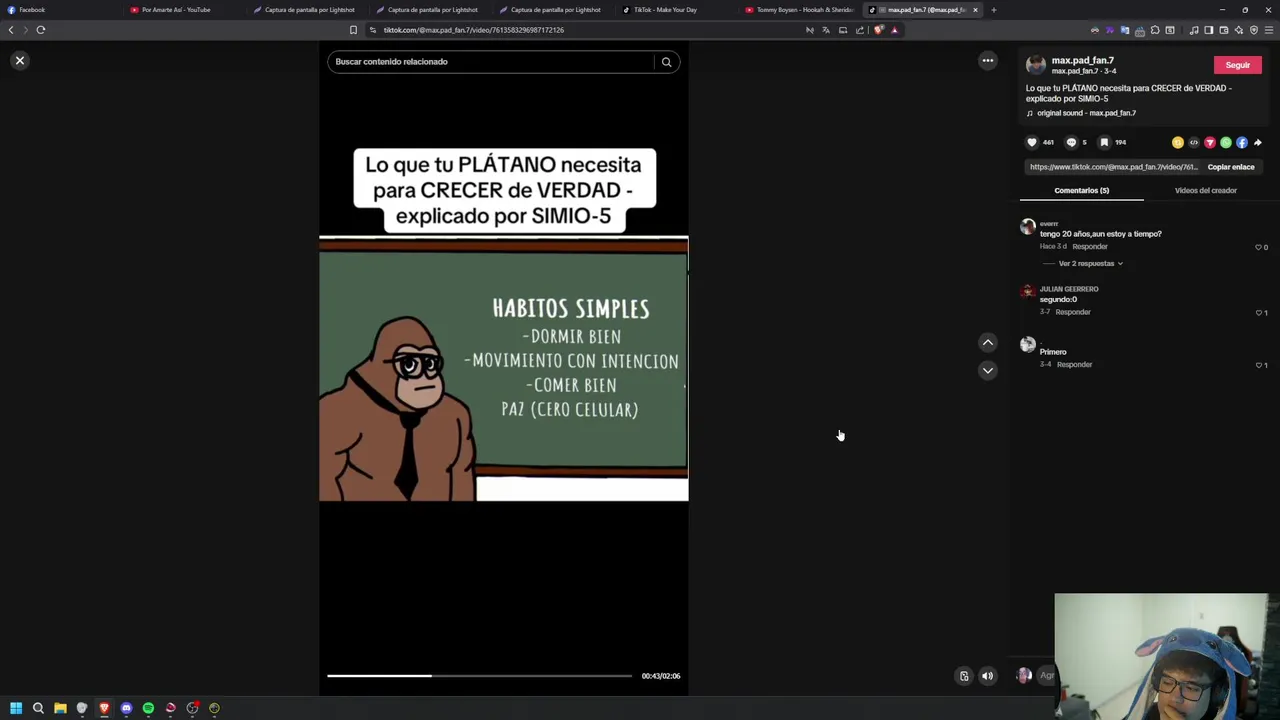Click the 'Copiar enlace' button
1280x720 pixels.
tap(1231, 167)
